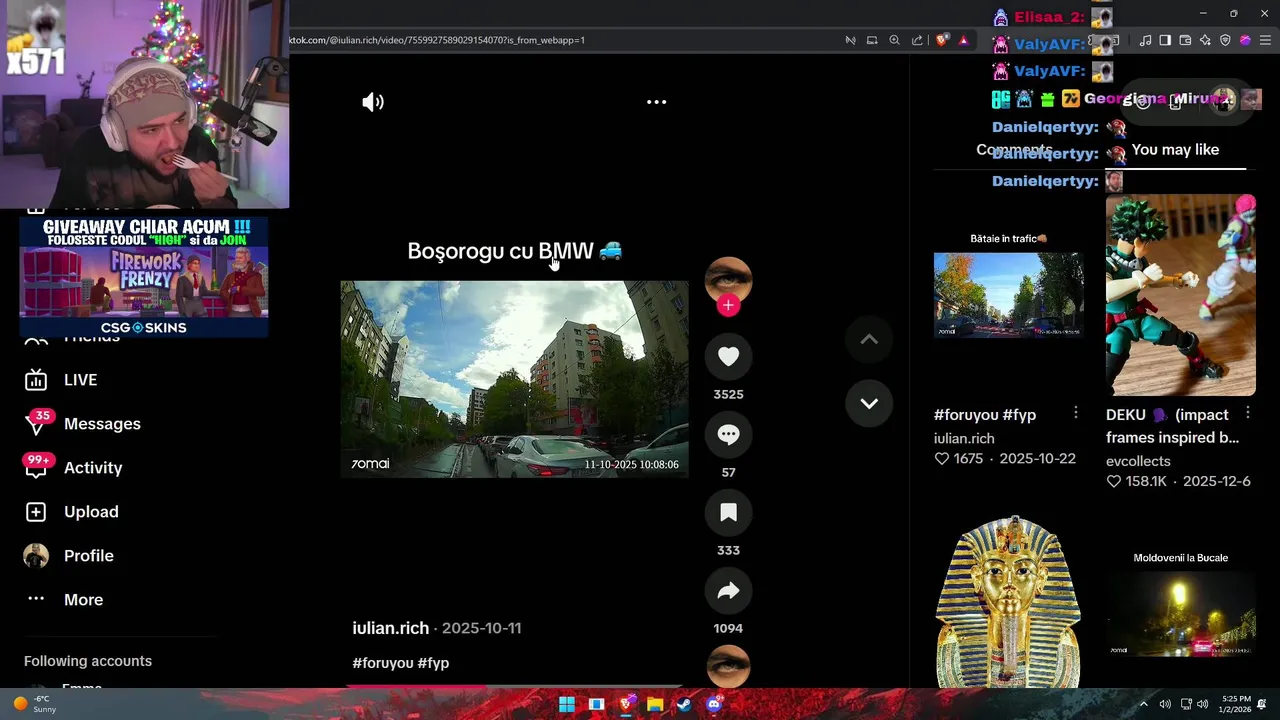The image size is (1280, 720).
Task: Click the LIVE sidebar icon
Action: (x=36, y=380)
